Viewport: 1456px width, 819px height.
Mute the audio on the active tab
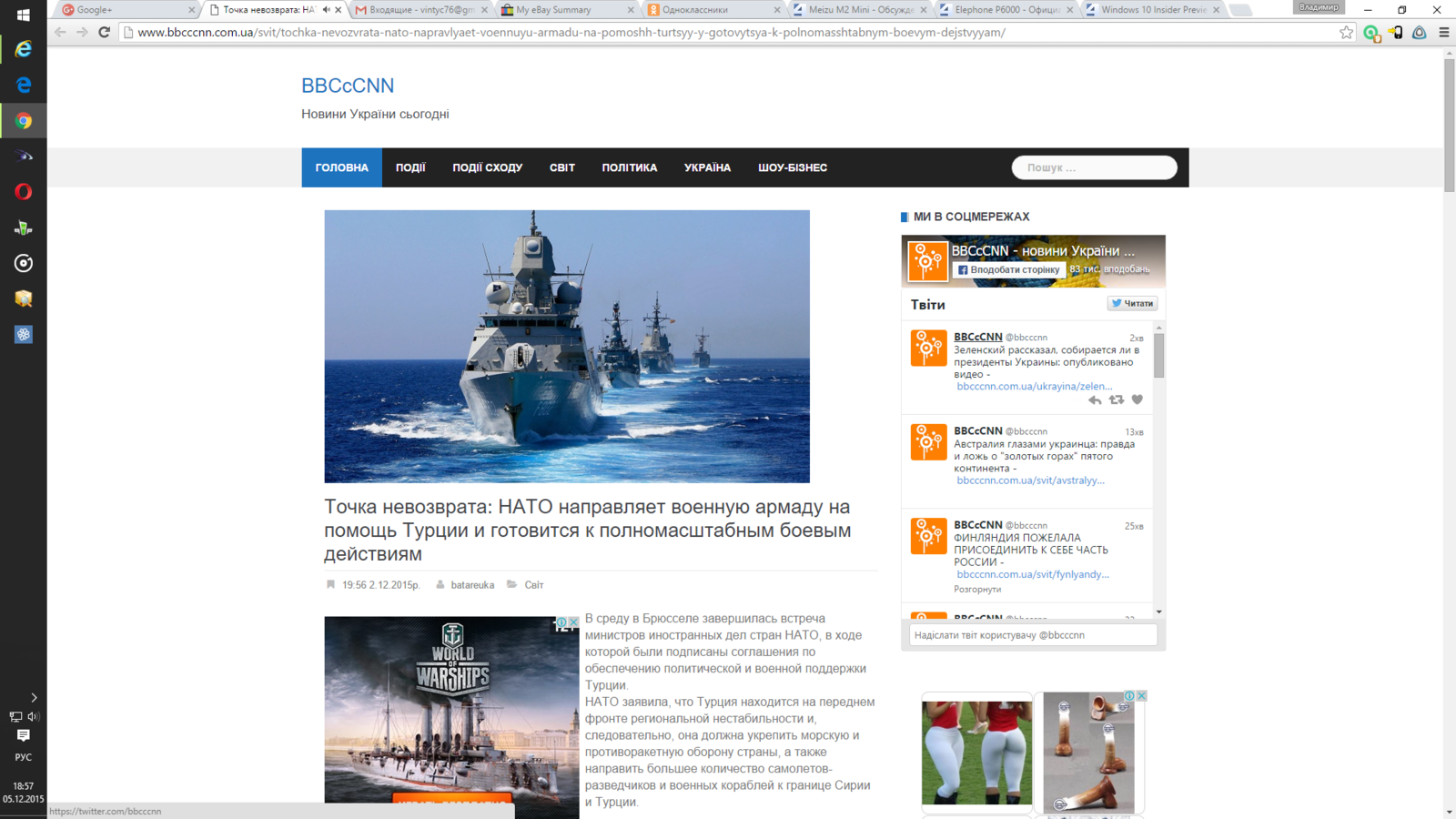click(x=326, y=10)
